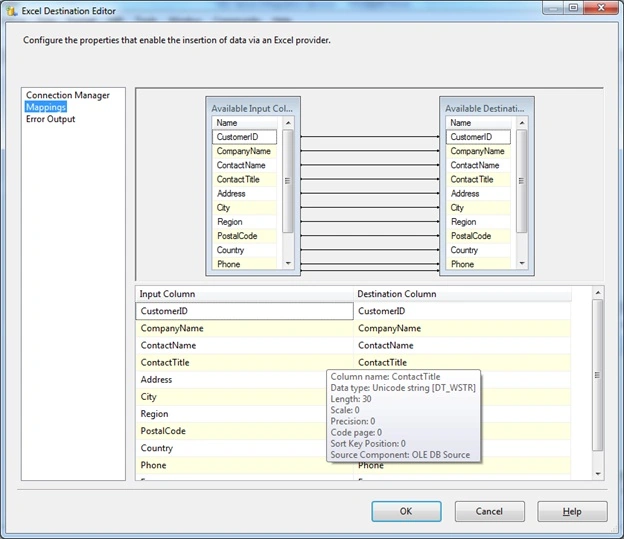Select Address in Available Destination Columns
Viewport: 624px width, 539px height.
478,193
